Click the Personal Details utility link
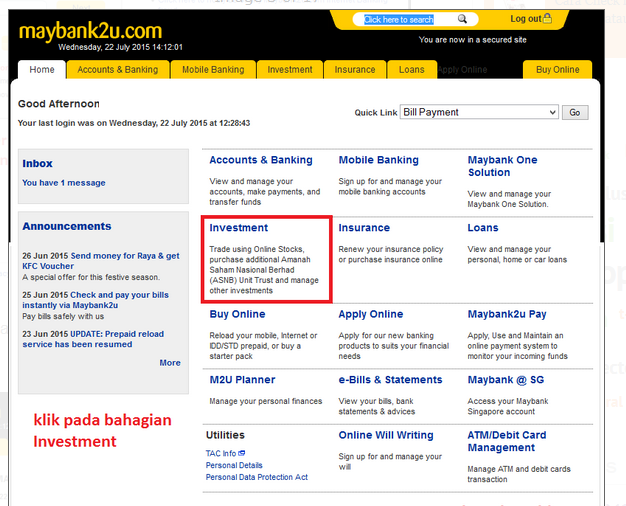Screen dimensions: 626x506 click(234, 465)
